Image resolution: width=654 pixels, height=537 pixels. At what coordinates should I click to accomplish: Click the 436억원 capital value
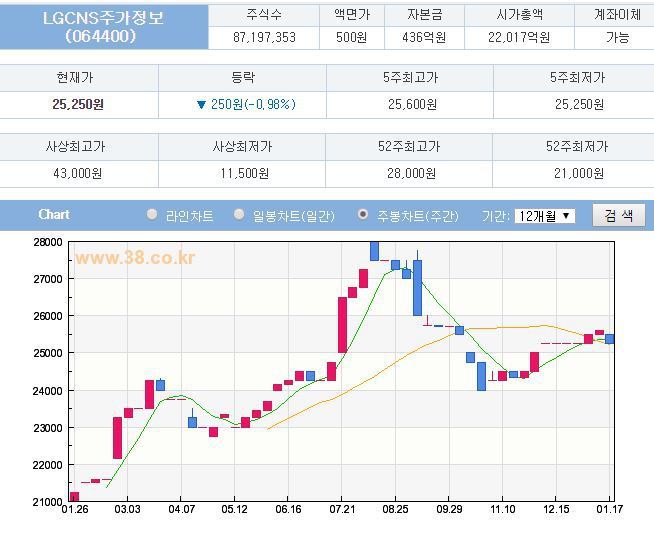pyautogui.click(x=424, y=38)
